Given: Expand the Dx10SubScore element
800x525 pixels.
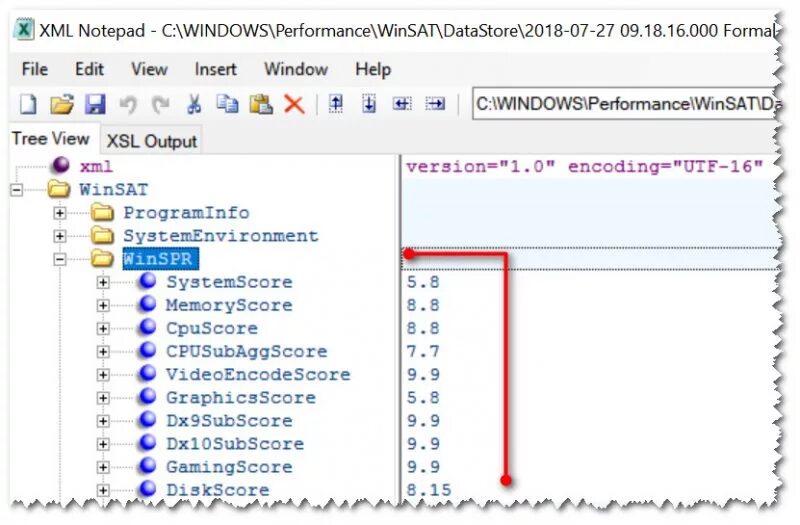Looking at the screenshot, I should (x=103, y=444).
